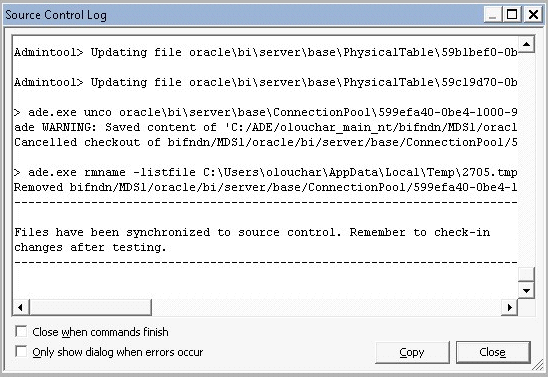Click the horizontal scrollbar right arrow
548x377 pixels.
click(x=509, y=307)
